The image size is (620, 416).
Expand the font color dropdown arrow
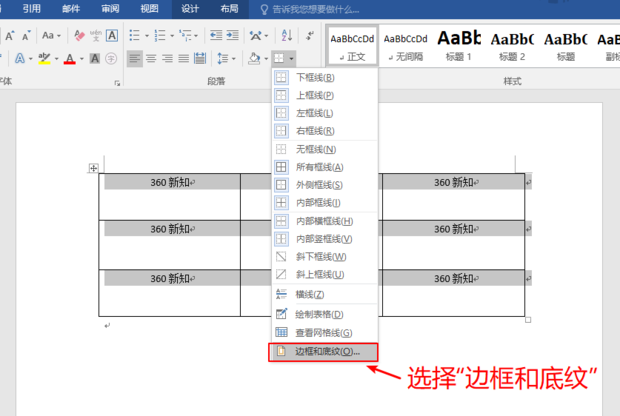(81, 58)
